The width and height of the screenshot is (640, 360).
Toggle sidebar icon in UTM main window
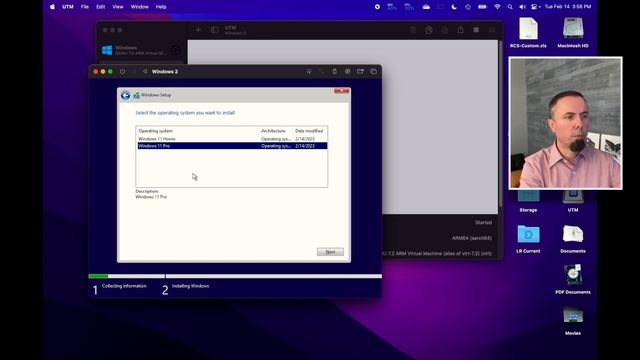[215, 30]
